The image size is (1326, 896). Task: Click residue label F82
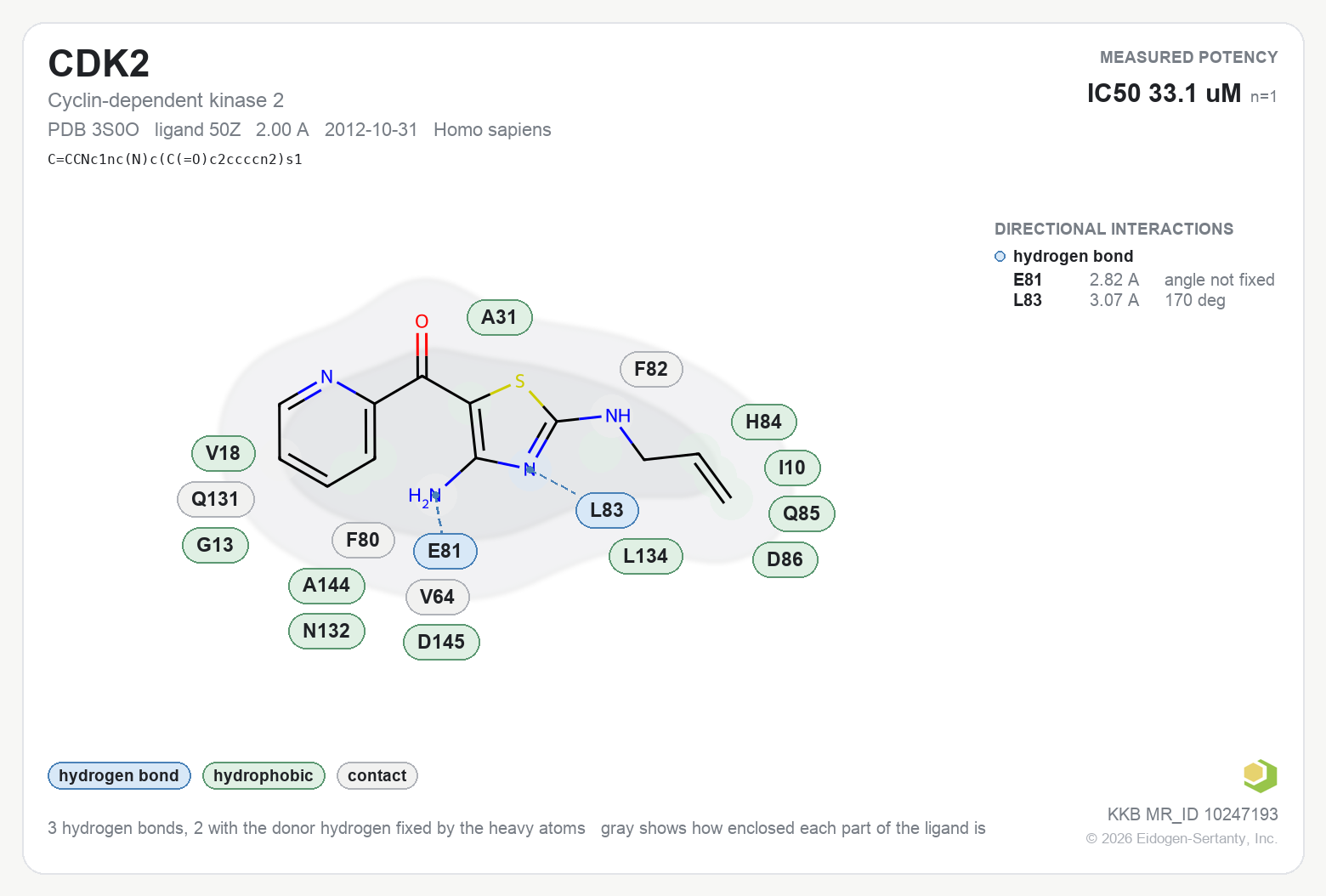click(652, 369)
